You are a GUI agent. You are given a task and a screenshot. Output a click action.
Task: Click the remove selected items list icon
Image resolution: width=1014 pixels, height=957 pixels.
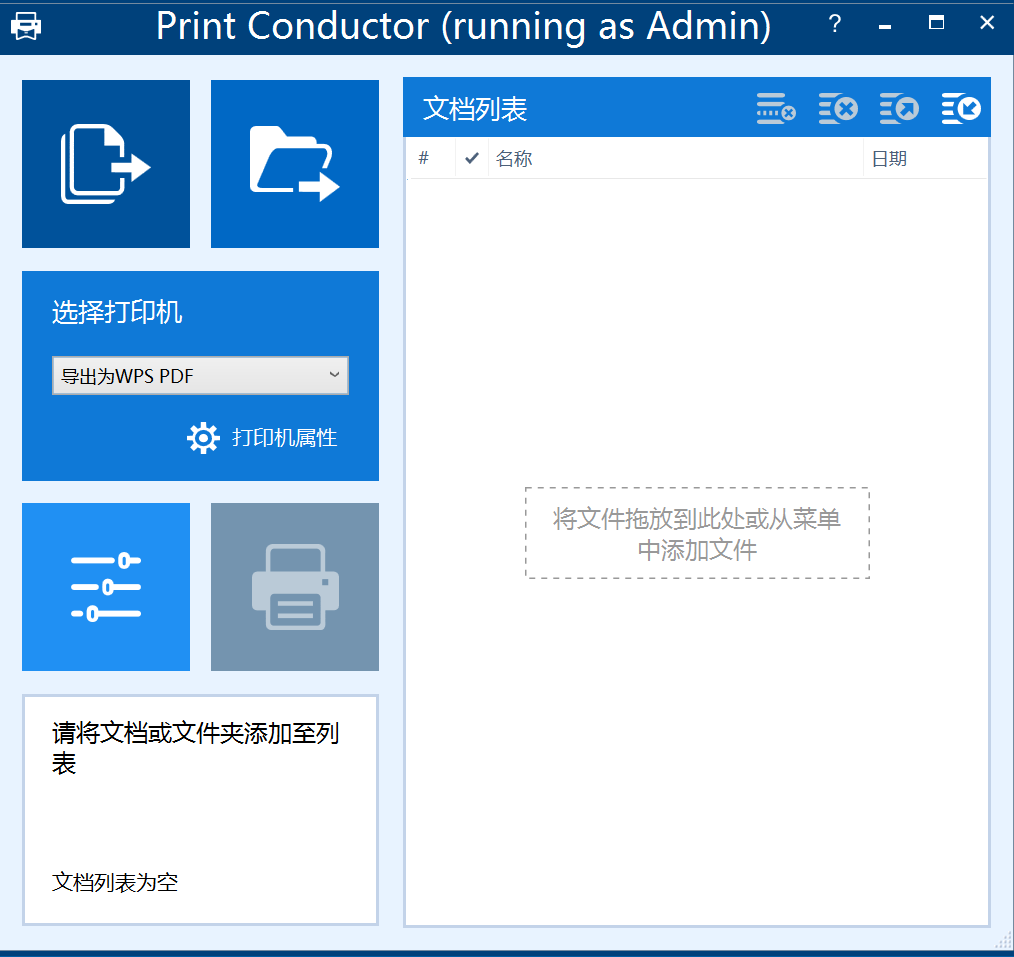click(776, 109)
